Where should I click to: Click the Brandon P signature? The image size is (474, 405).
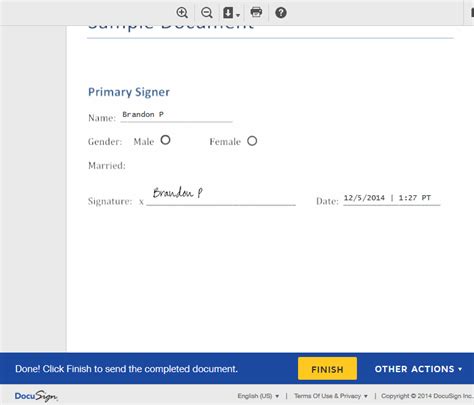pos(178,193)
